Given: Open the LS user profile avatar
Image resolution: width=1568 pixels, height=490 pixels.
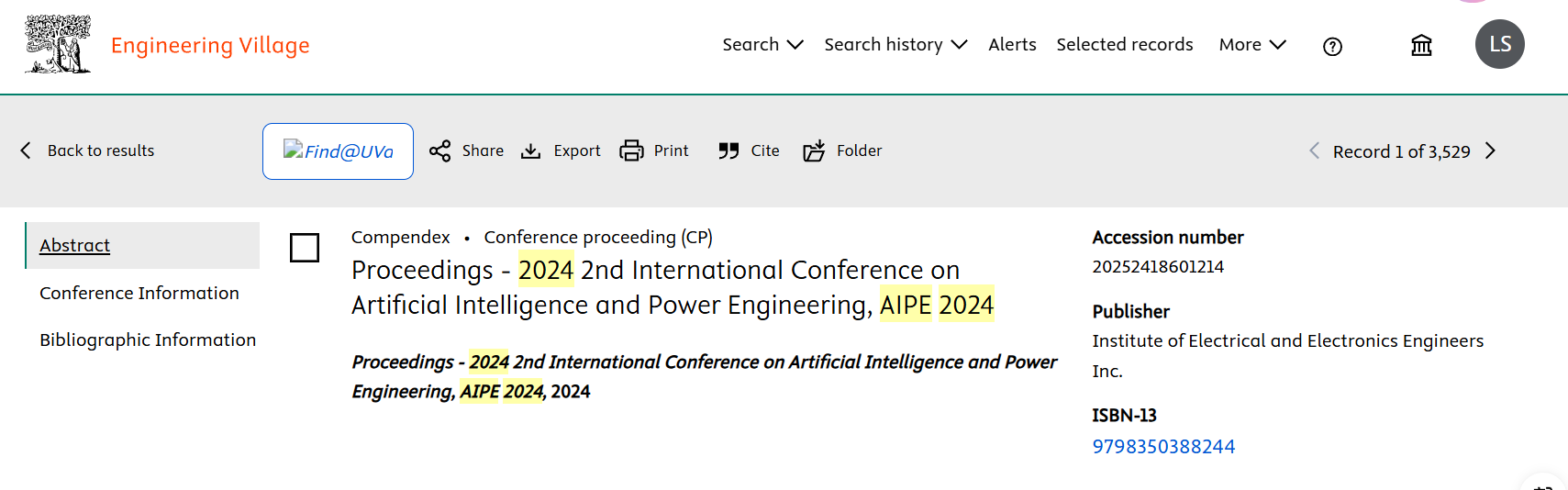Looking at the screenshot, I should click(x=1499, y=44).
